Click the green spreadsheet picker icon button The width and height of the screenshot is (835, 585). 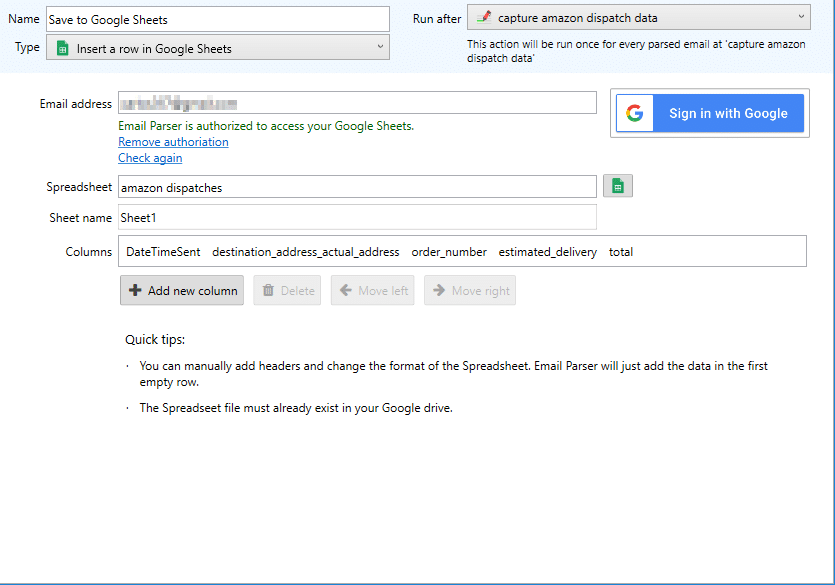click(618, 186)
